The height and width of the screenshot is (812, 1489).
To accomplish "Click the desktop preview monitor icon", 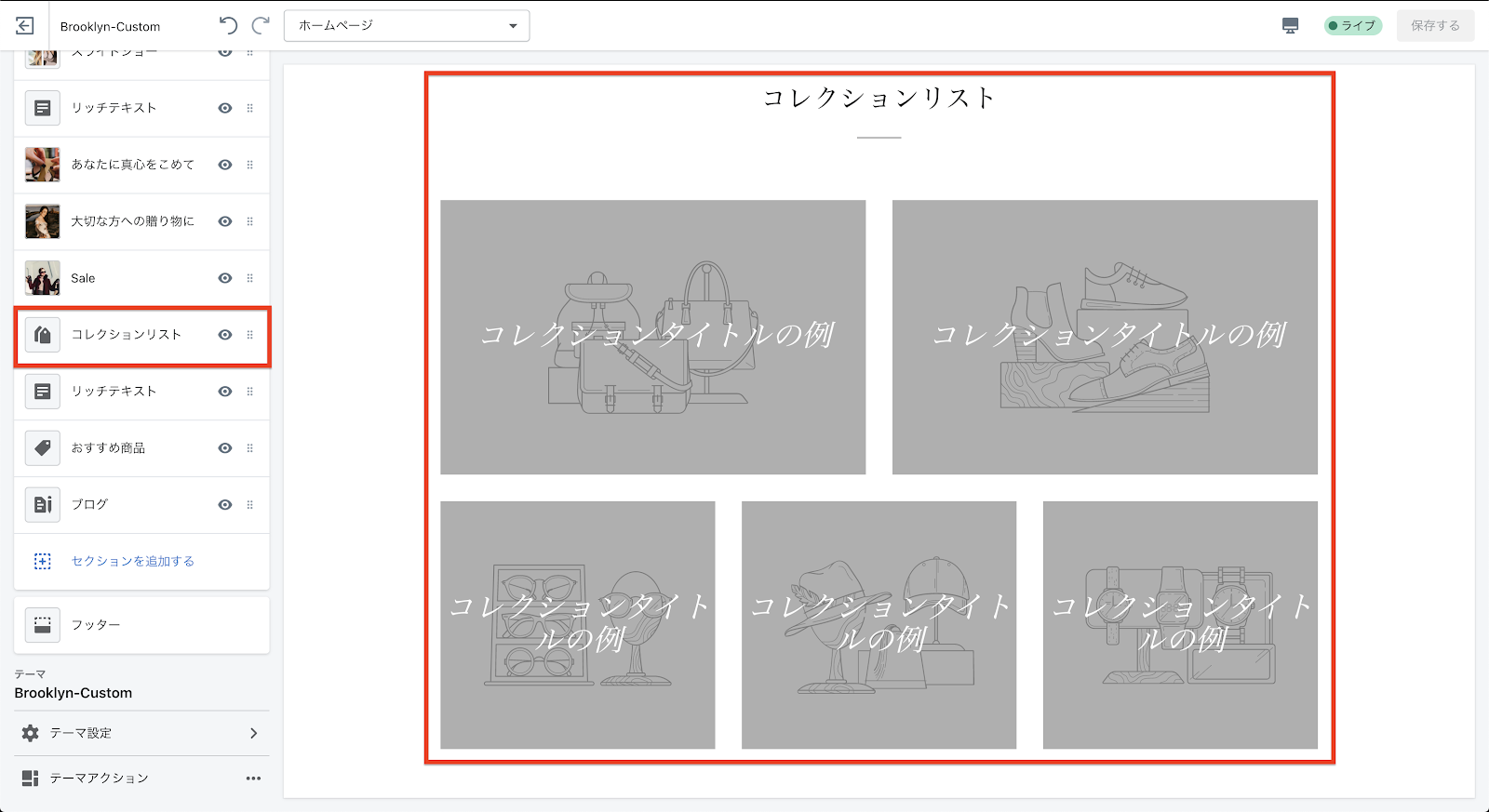I will click(1290, 26).
